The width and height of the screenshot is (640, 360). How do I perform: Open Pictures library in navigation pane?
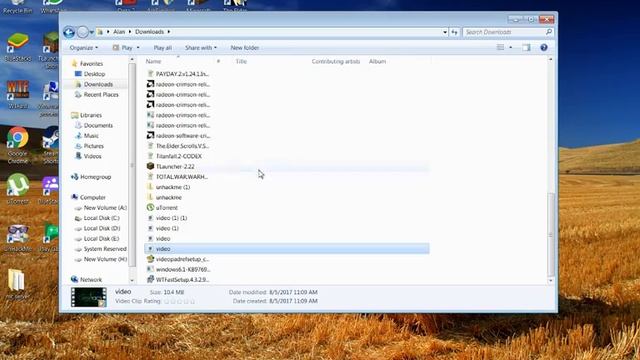(93, 146)
